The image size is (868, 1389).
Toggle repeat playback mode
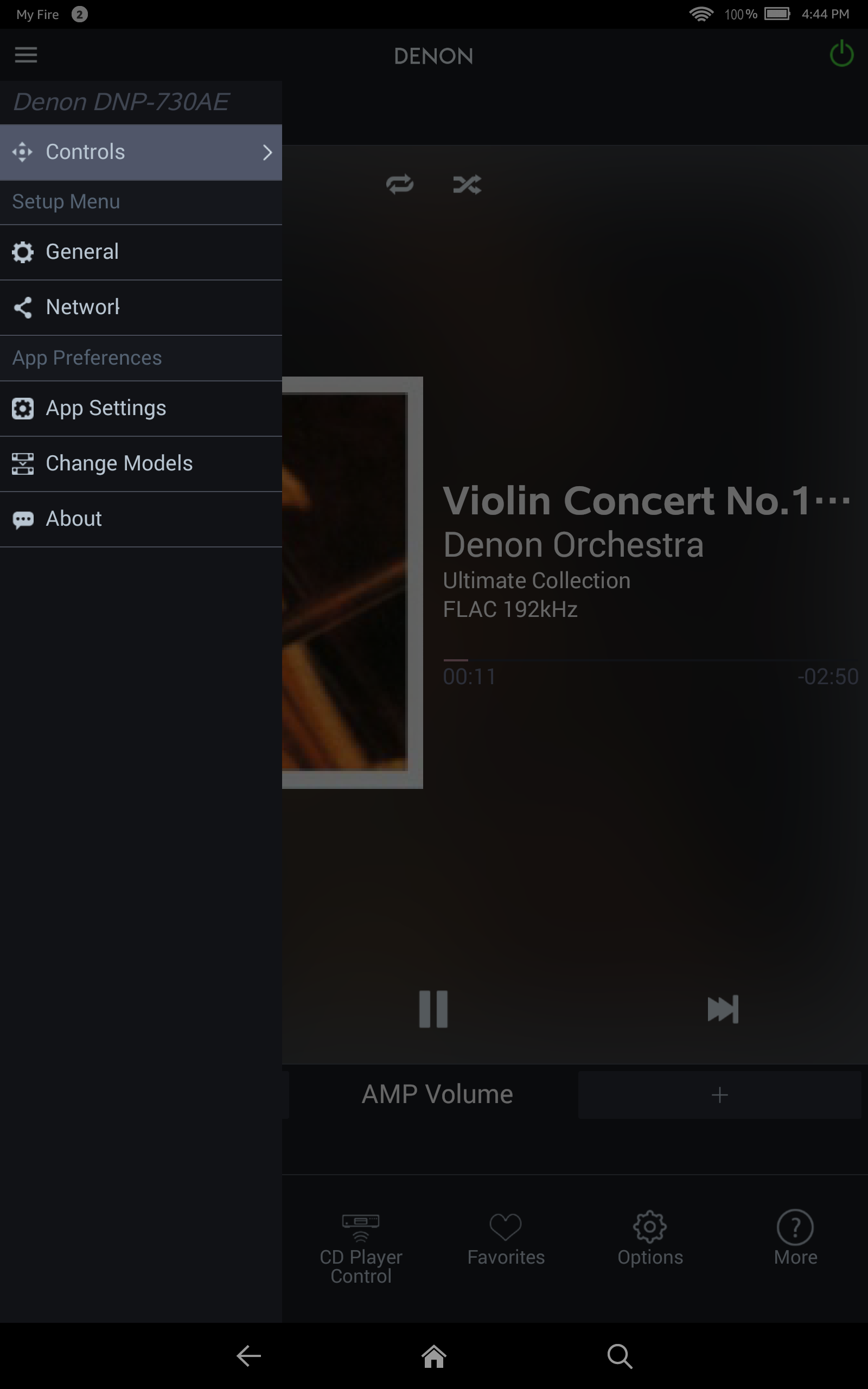[x=400, y=184]
